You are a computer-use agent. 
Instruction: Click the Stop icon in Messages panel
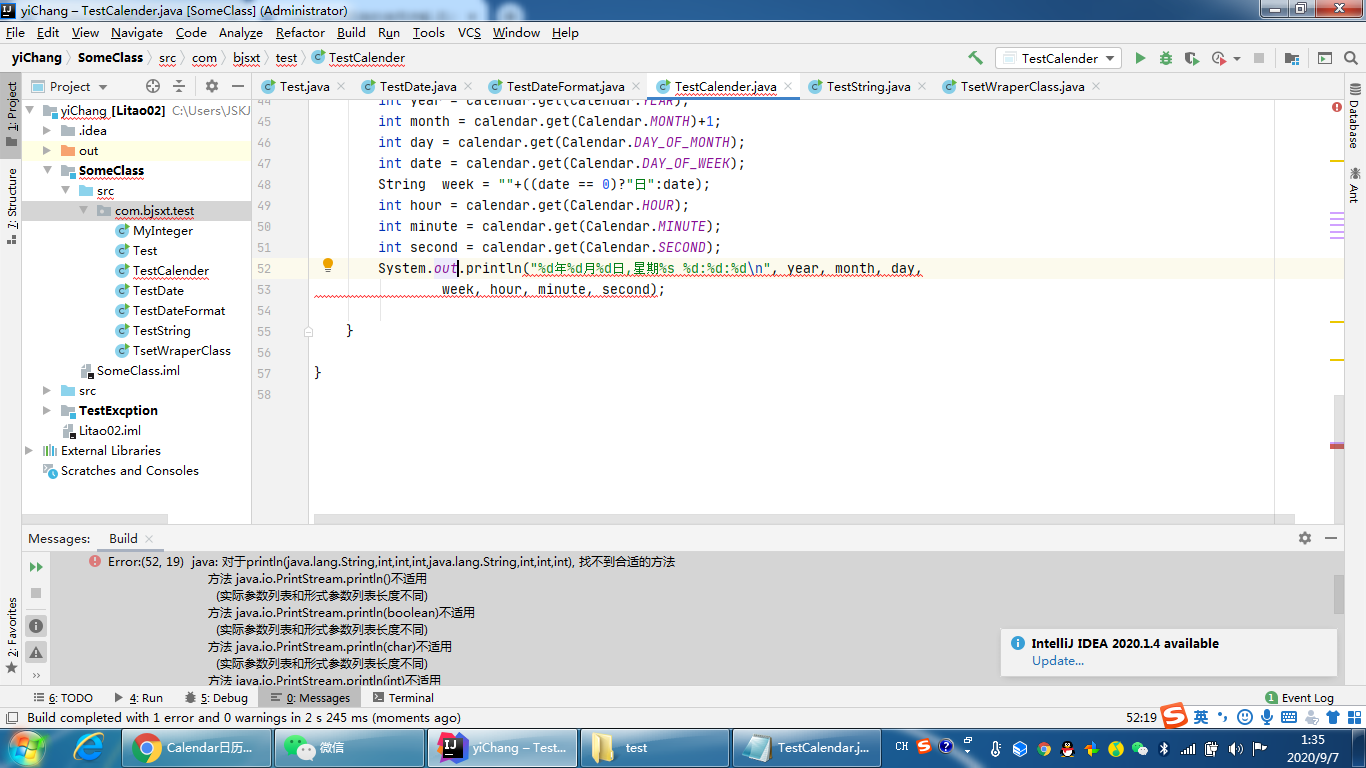36,593
